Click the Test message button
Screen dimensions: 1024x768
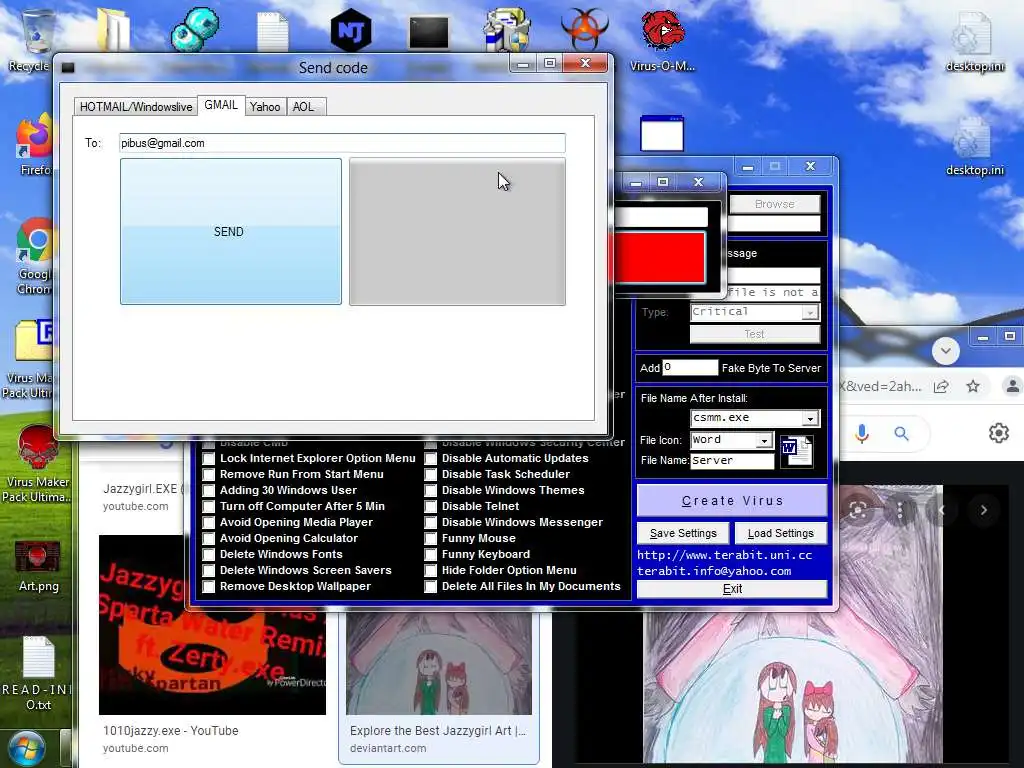[754, 334]
